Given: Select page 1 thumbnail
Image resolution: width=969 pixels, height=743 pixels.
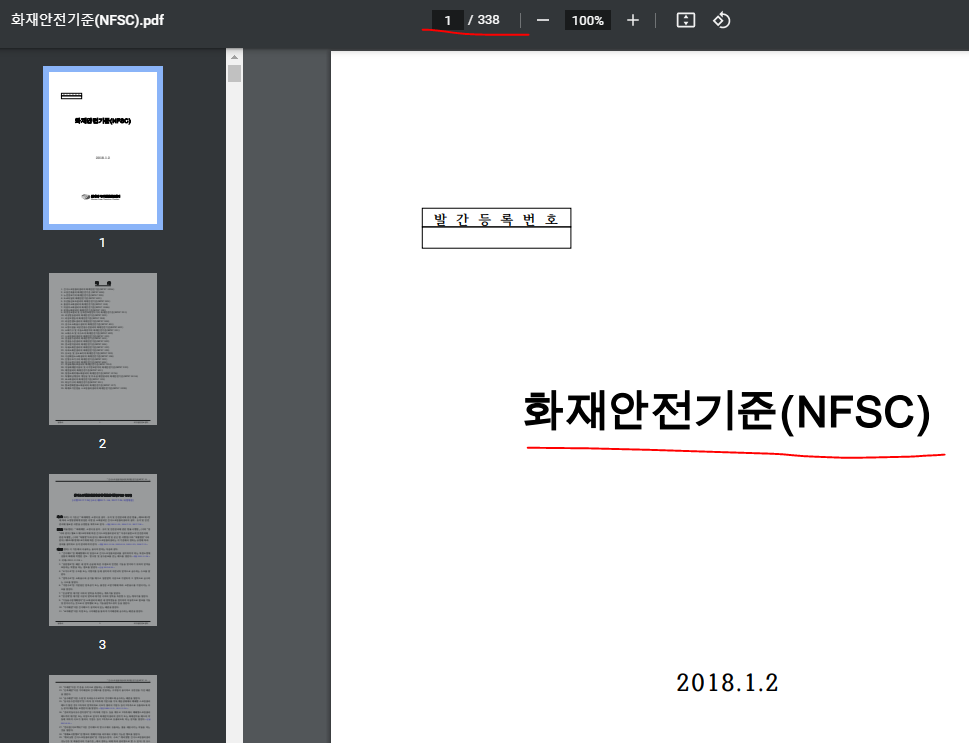Looking at the screenshot, I should (103, 148).
